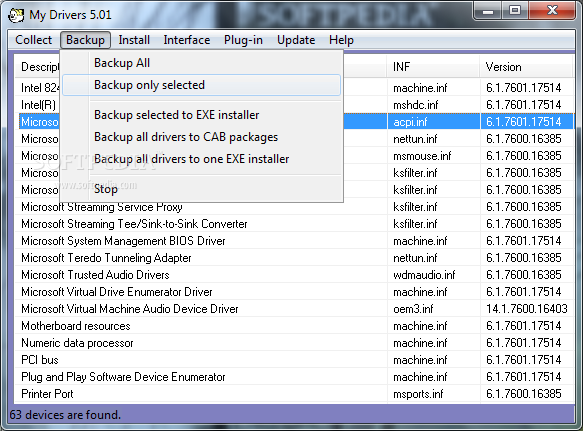The height and width of the screenshot is (431, 583).
Task: Select the Microsoft Streaming Service Proxy row
Action: coord(294,207)
